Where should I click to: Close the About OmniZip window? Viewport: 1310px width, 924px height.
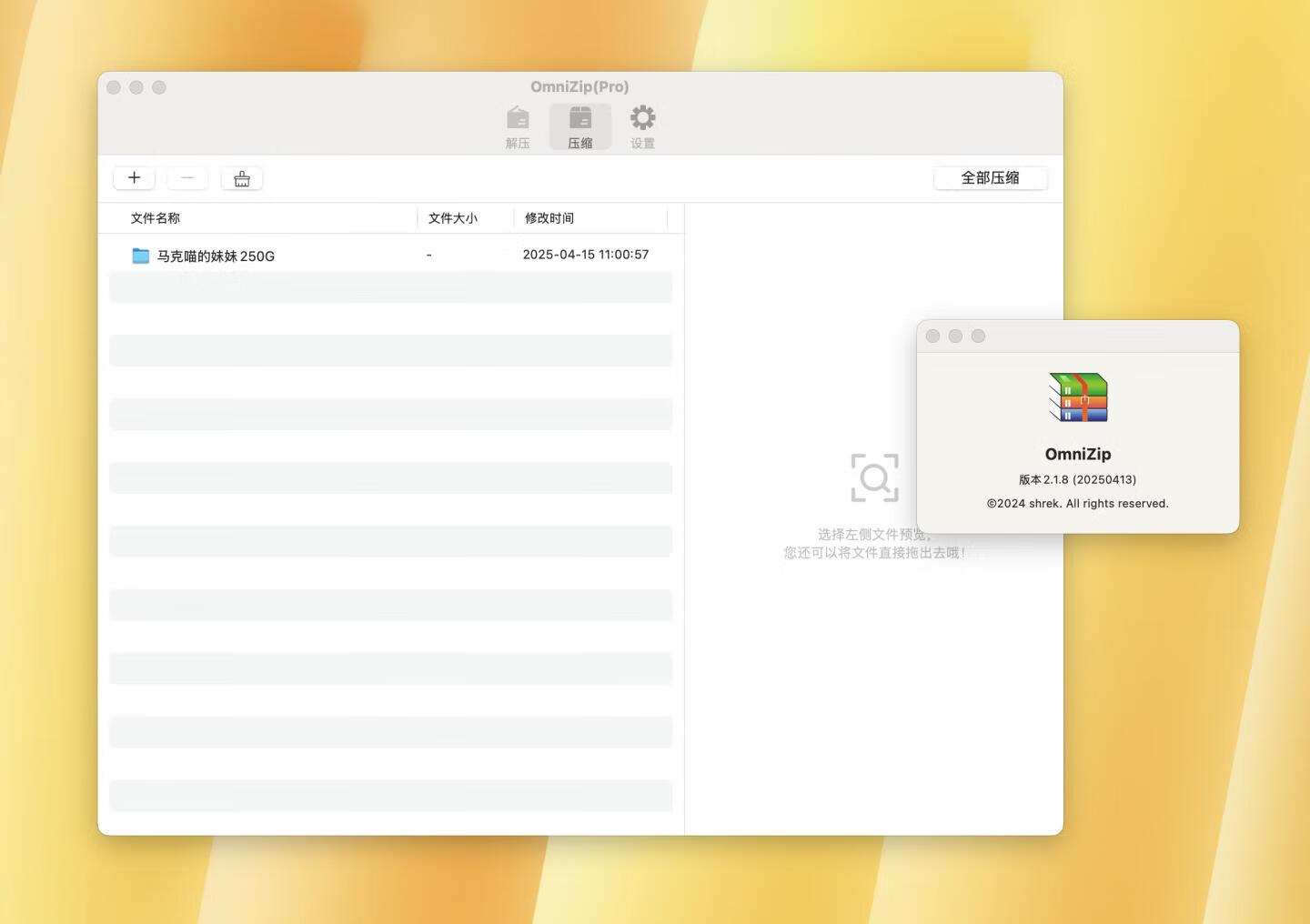coord(932,336)
